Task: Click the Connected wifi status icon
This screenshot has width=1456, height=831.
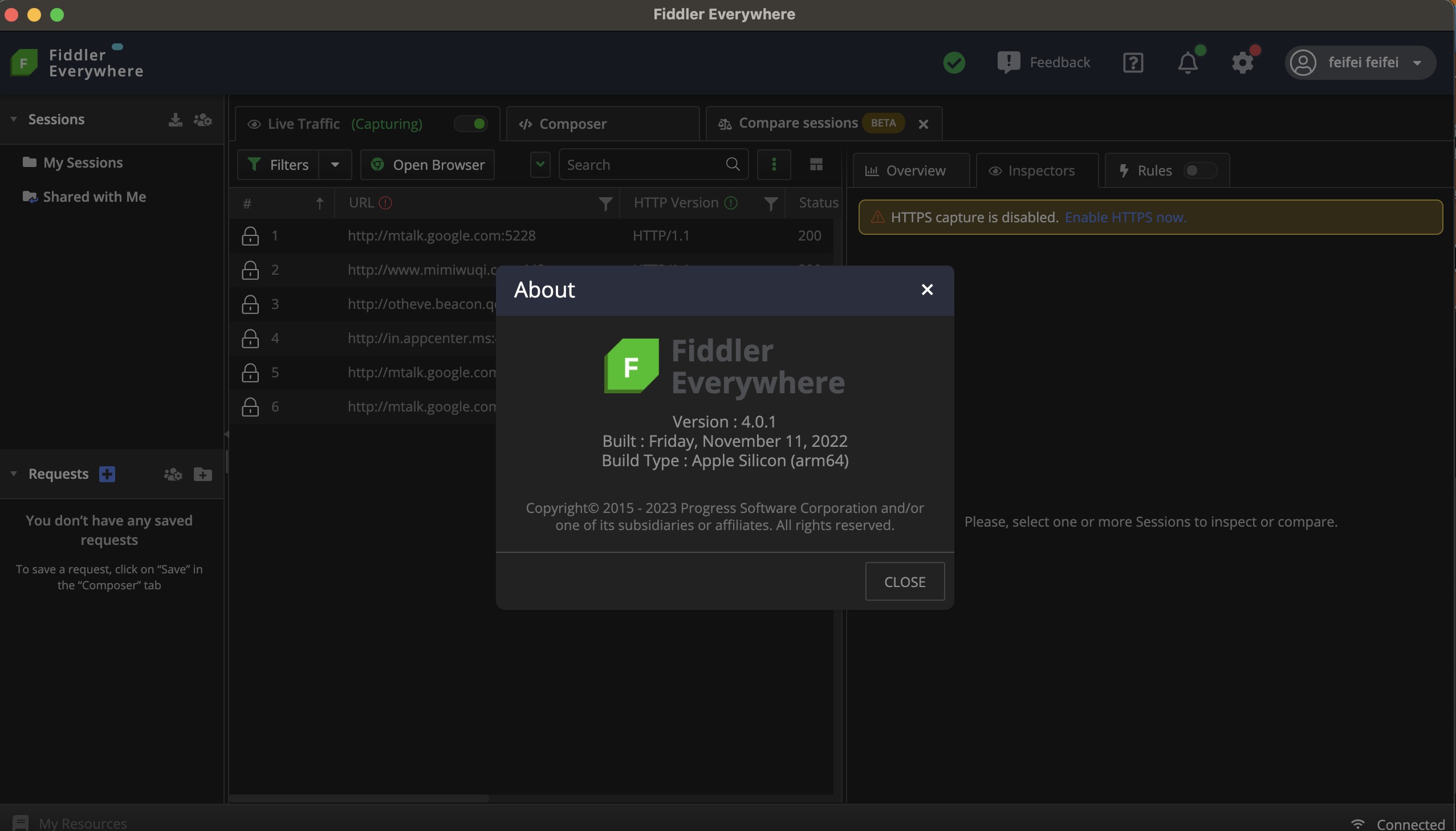Action: click(1358, 824)
